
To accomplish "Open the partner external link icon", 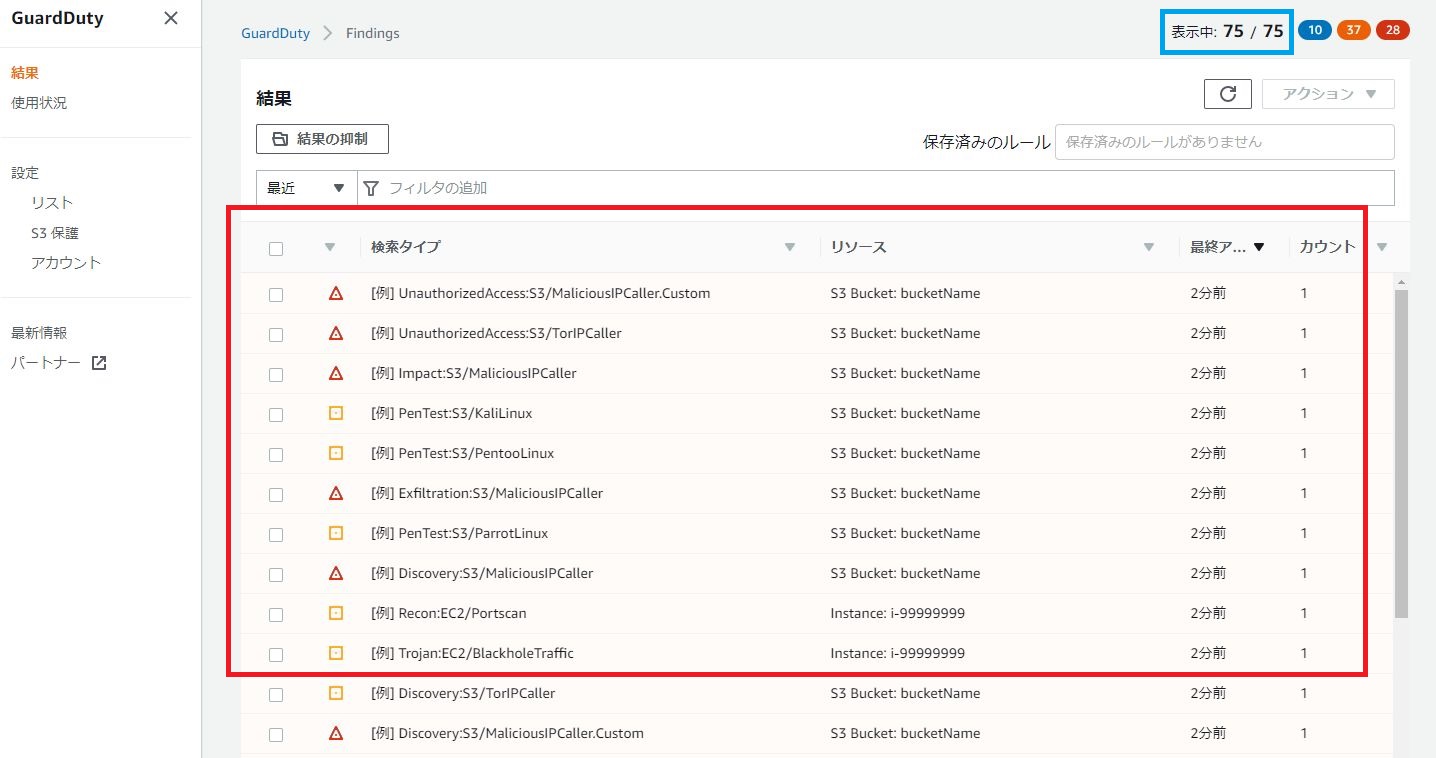I will pos(99,363).
